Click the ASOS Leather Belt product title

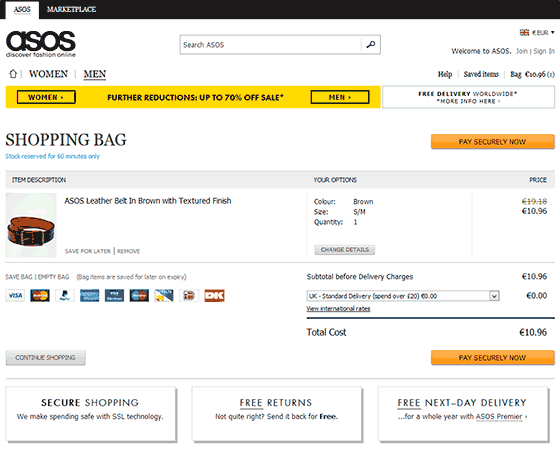tap(148, 201)
